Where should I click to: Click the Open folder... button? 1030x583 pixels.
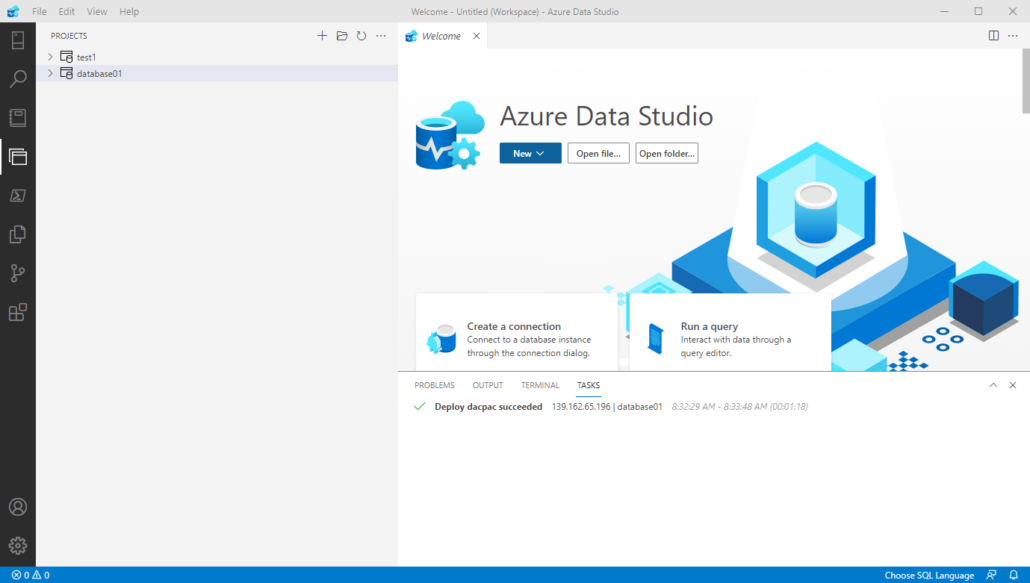(x=667, y=153)
